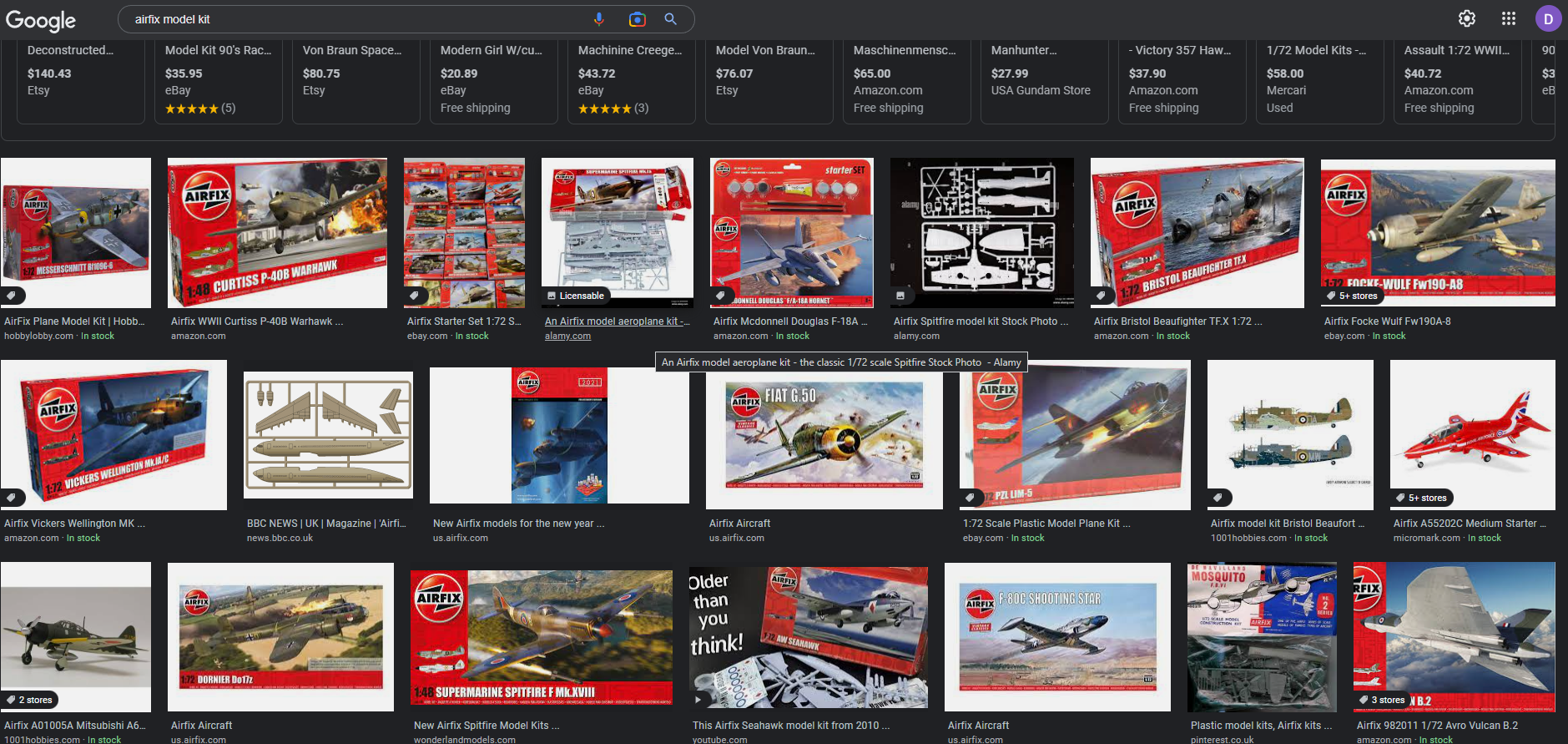
Task: Click the Google logo
Action: tap(40, 20)
